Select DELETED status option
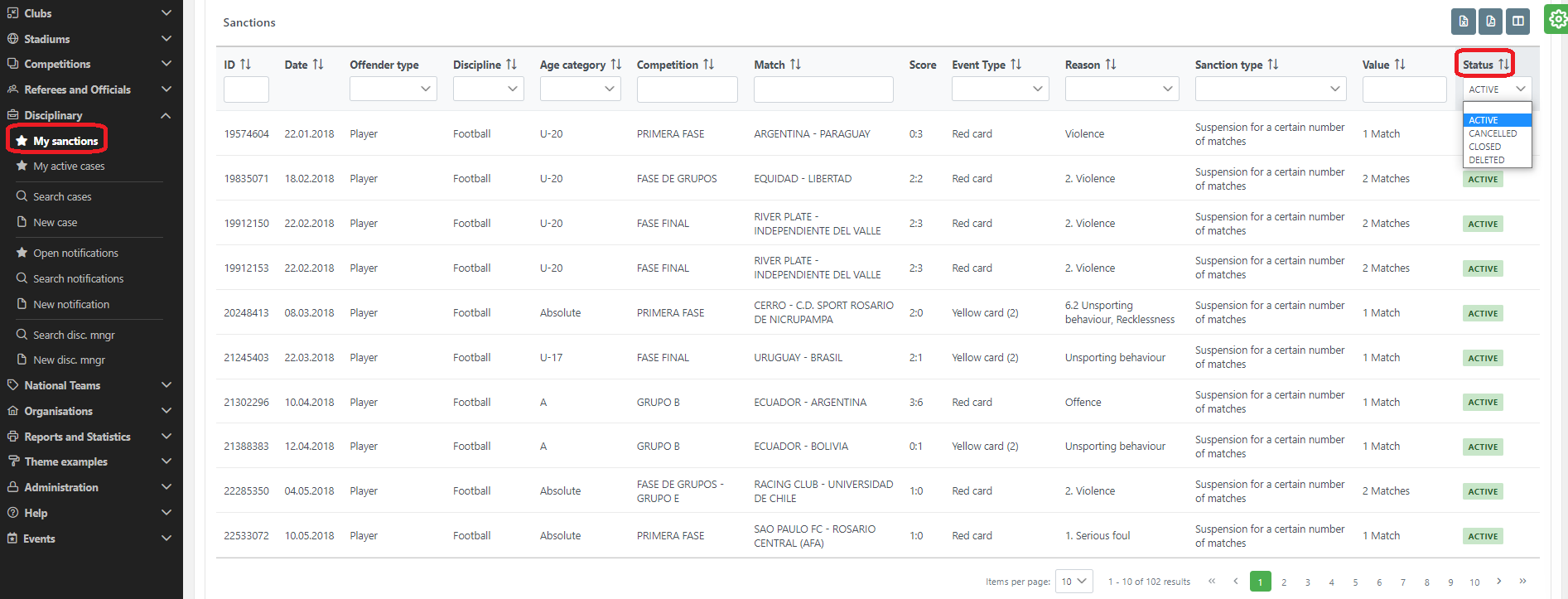This screenshot has width=1568, height=599. (x=1487, y=160)
